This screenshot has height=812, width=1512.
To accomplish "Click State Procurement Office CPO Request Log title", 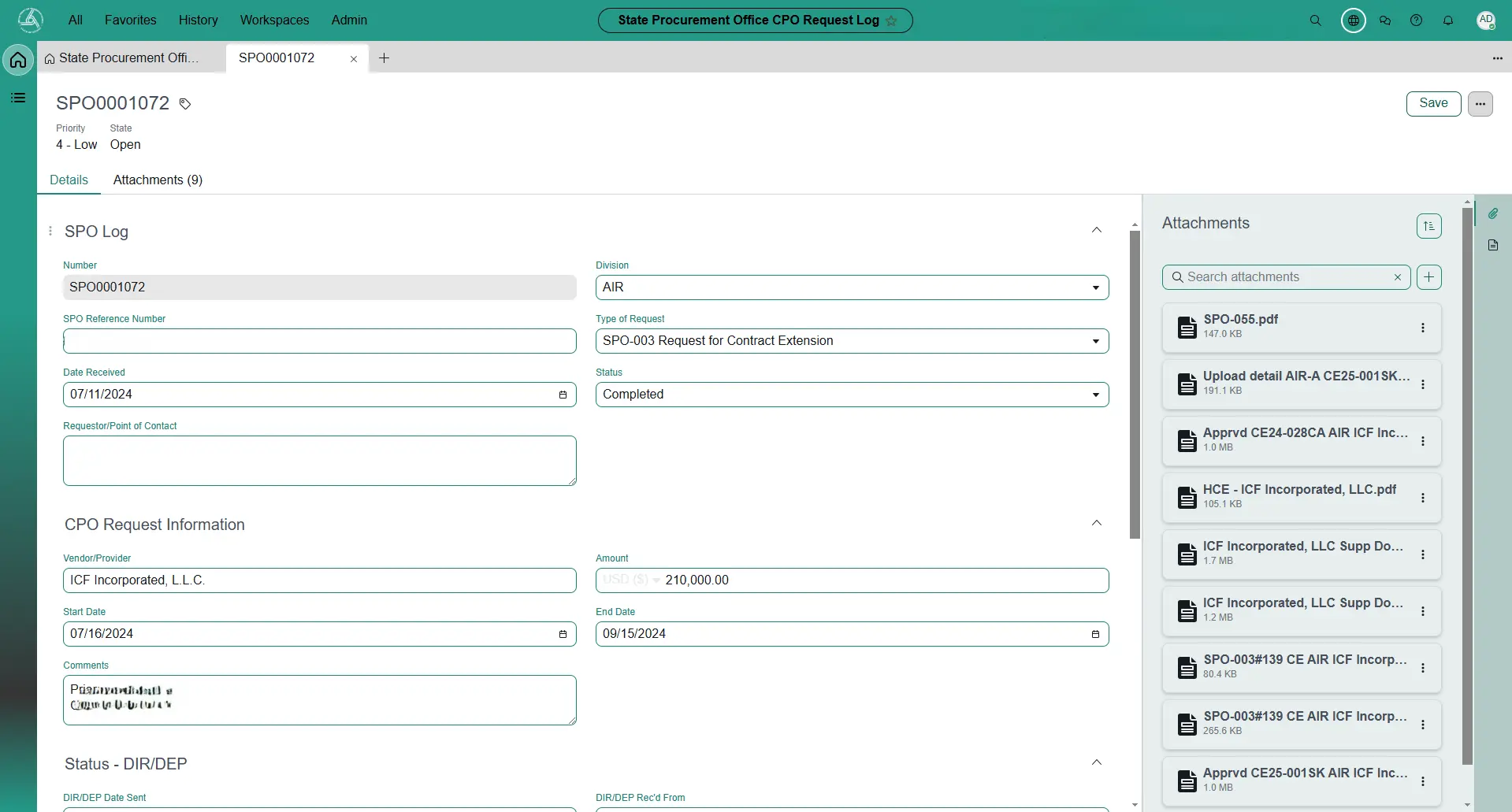I will click(749, 20).
